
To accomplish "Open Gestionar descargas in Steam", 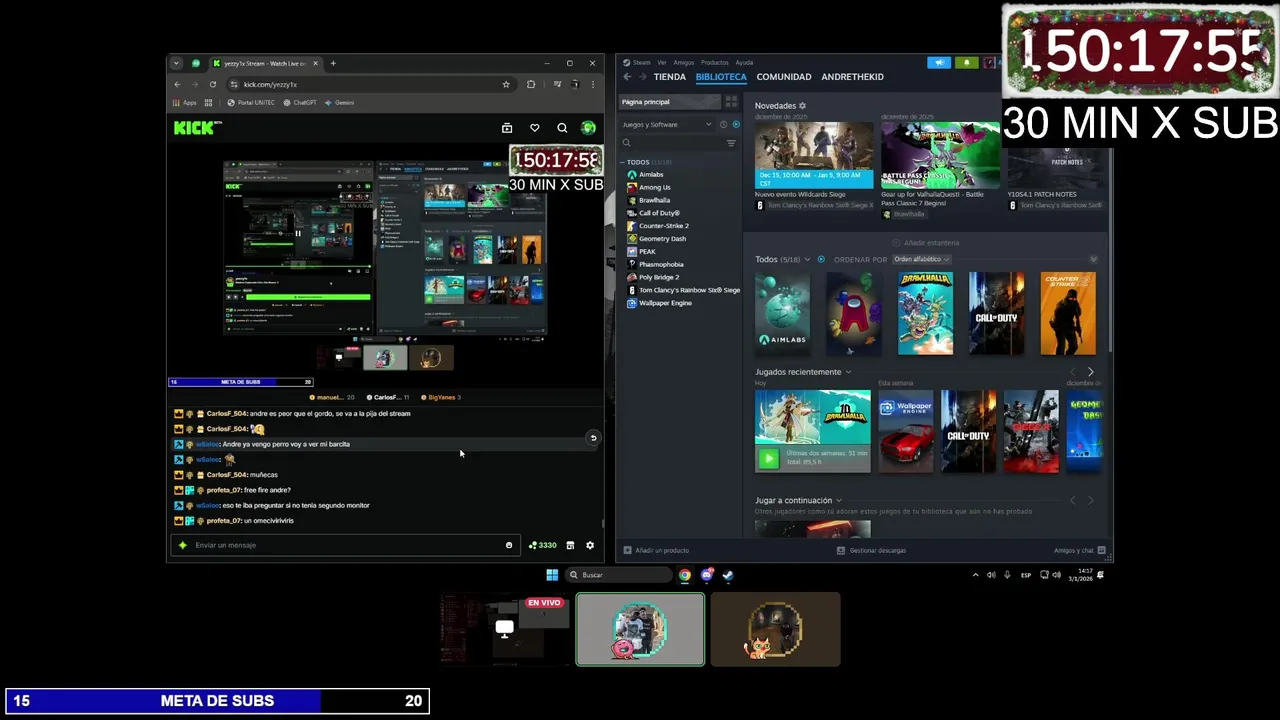I will pyautogui.click(x=872, y=550).
